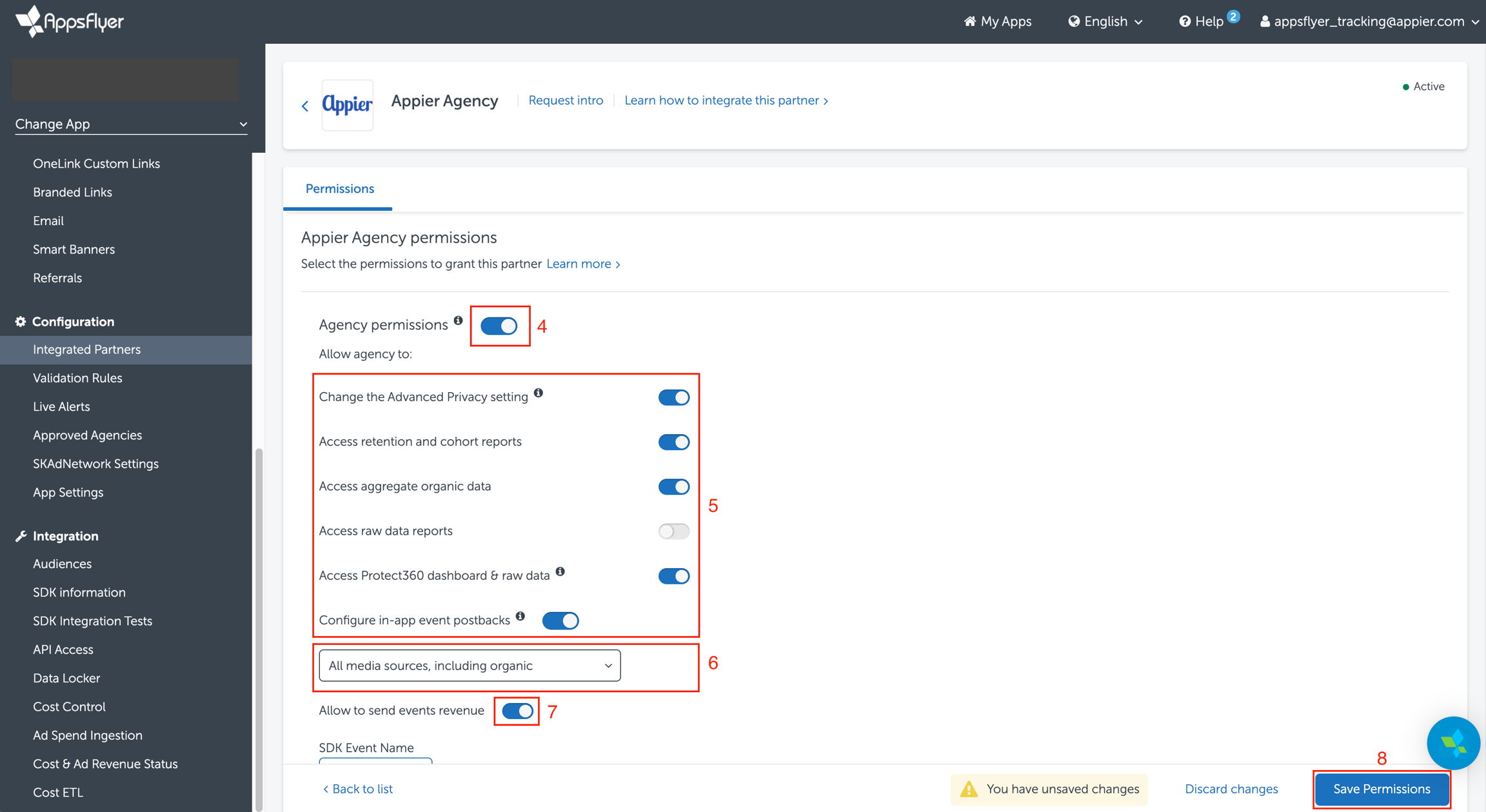Open the English language selector
The image size is (1486, 812).
[1105, 21]
